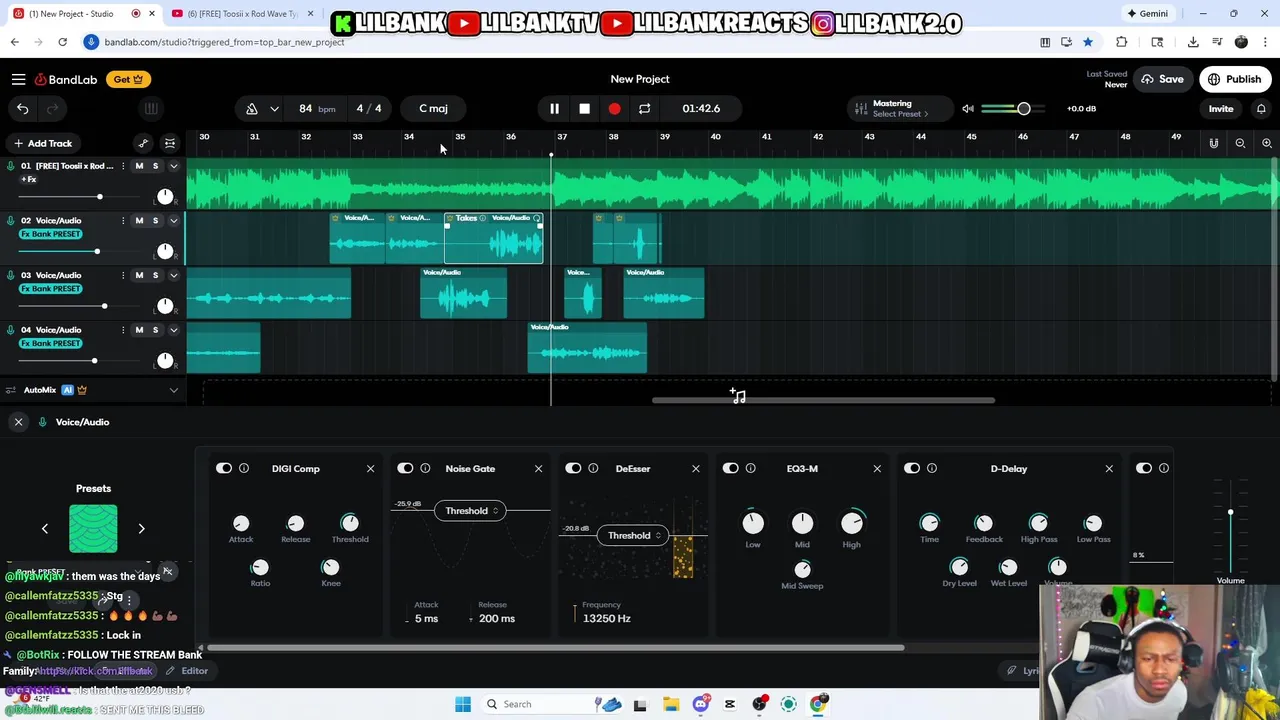Open the C maj key selector
The height and width of the screenshot is (720, 1280).
[433, 108]
